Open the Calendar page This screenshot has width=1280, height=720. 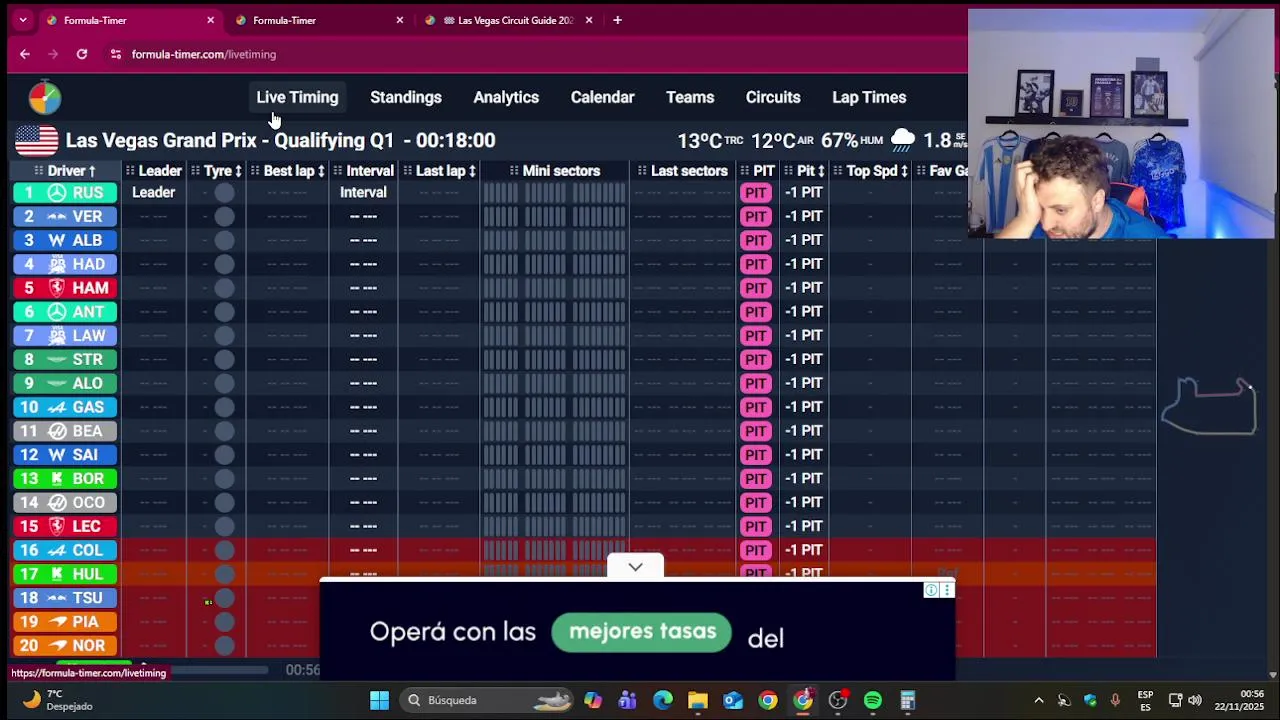click(x=602, y=97)
